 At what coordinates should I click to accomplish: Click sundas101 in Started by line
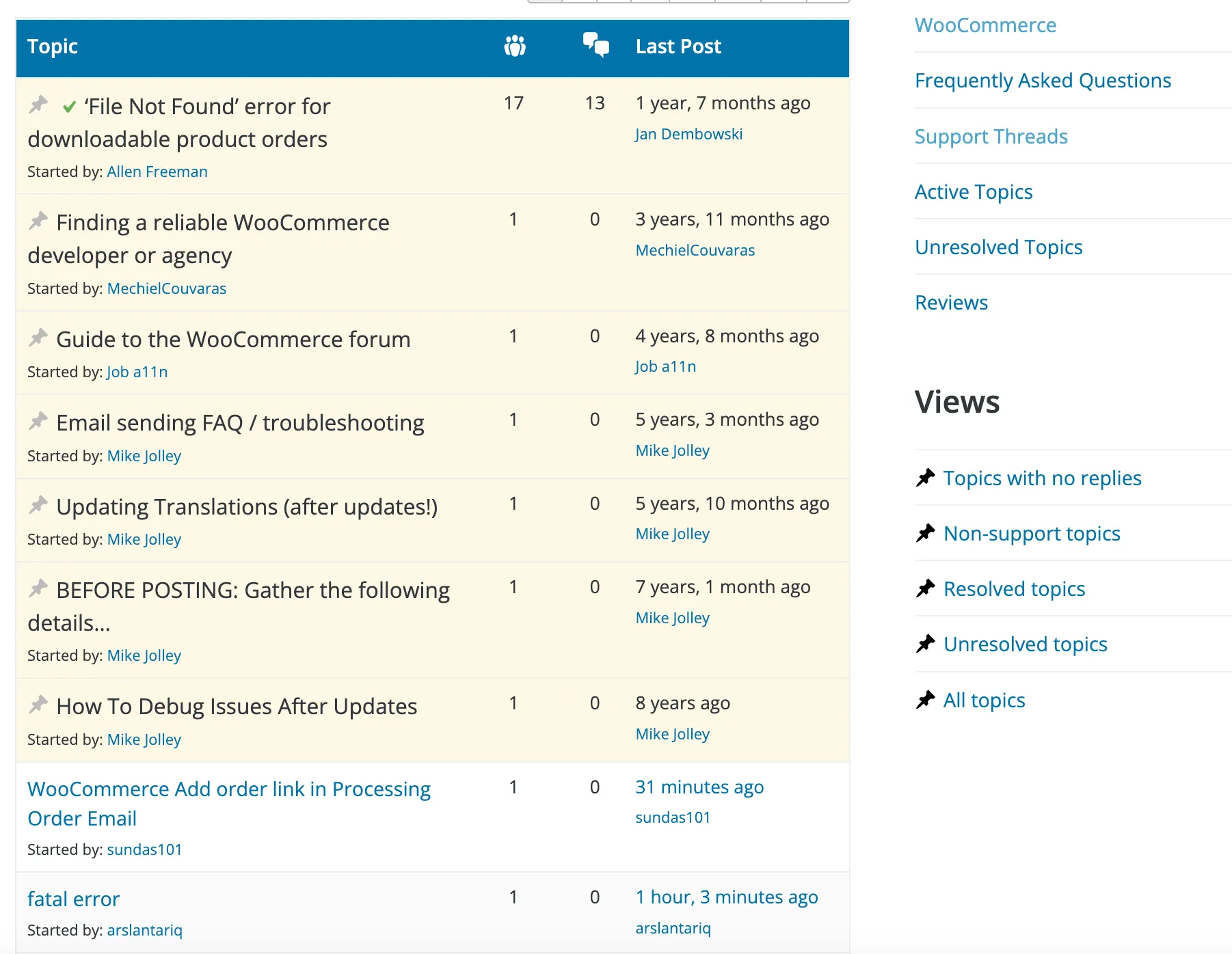click(144, 849)
